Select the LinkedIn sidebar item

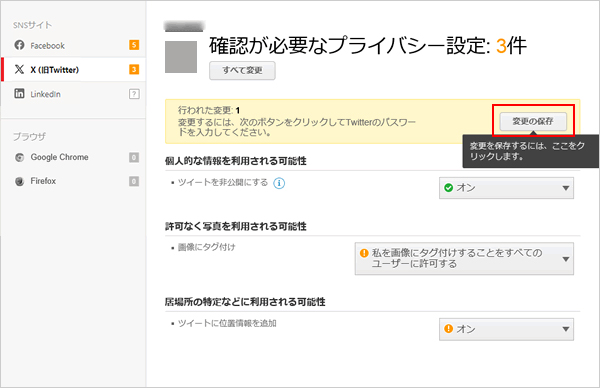tap(73, 94)
